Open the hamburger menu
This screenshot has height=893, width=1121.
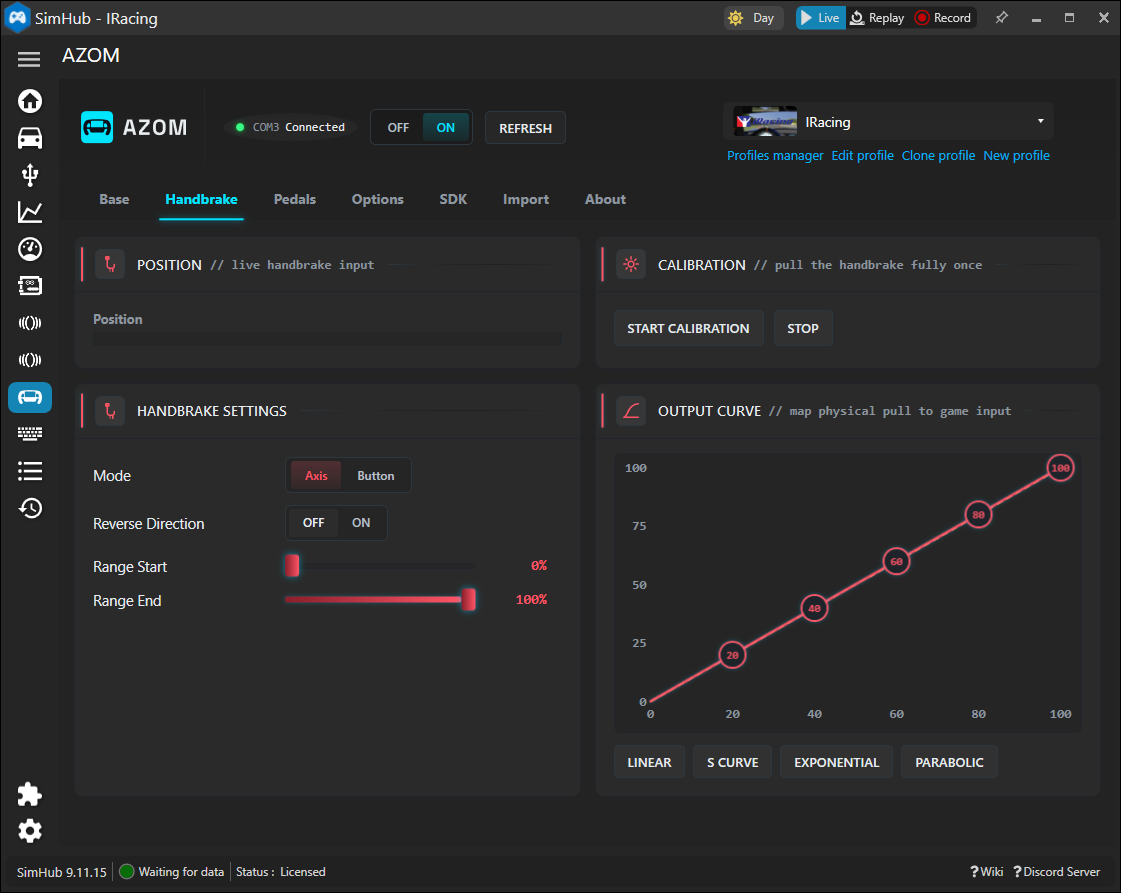[29, 59]
